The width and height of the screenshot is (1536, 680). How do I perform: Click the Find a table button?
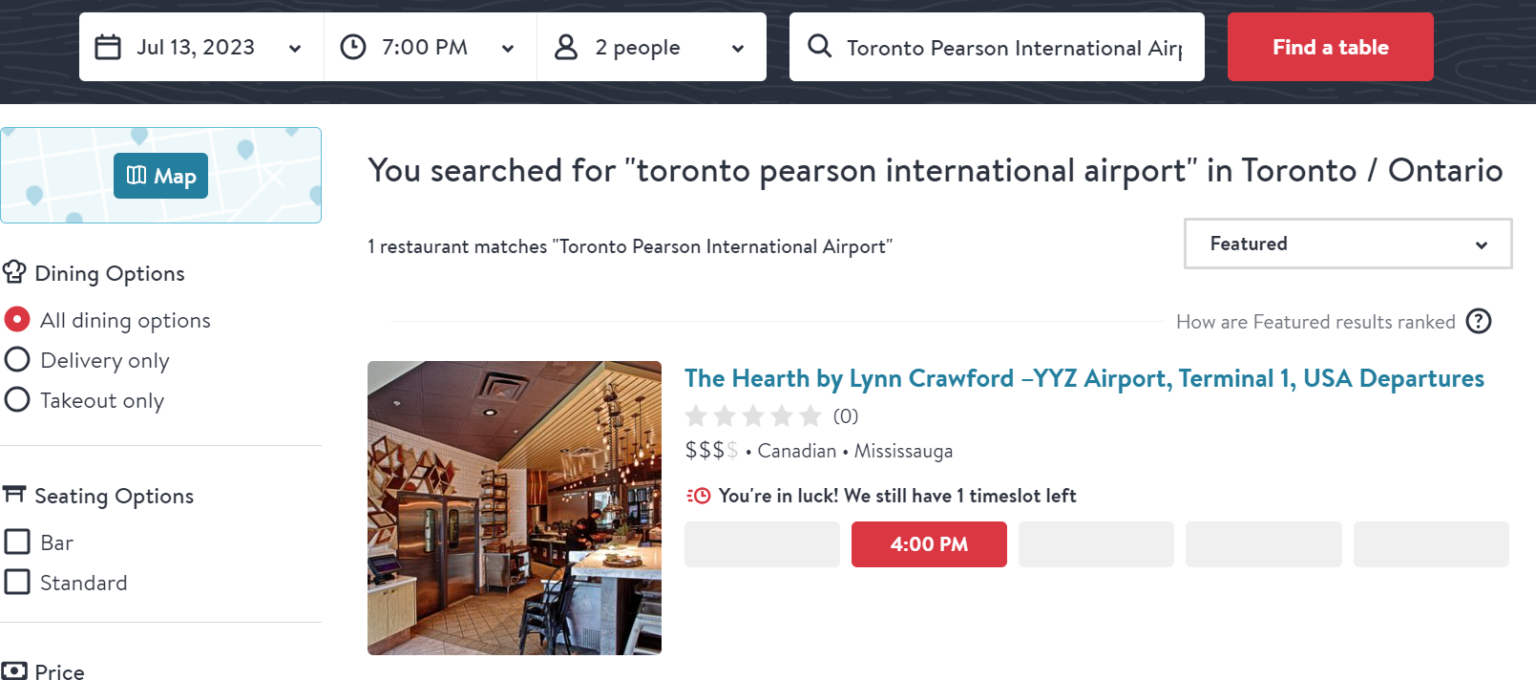tap(1330, 46)
